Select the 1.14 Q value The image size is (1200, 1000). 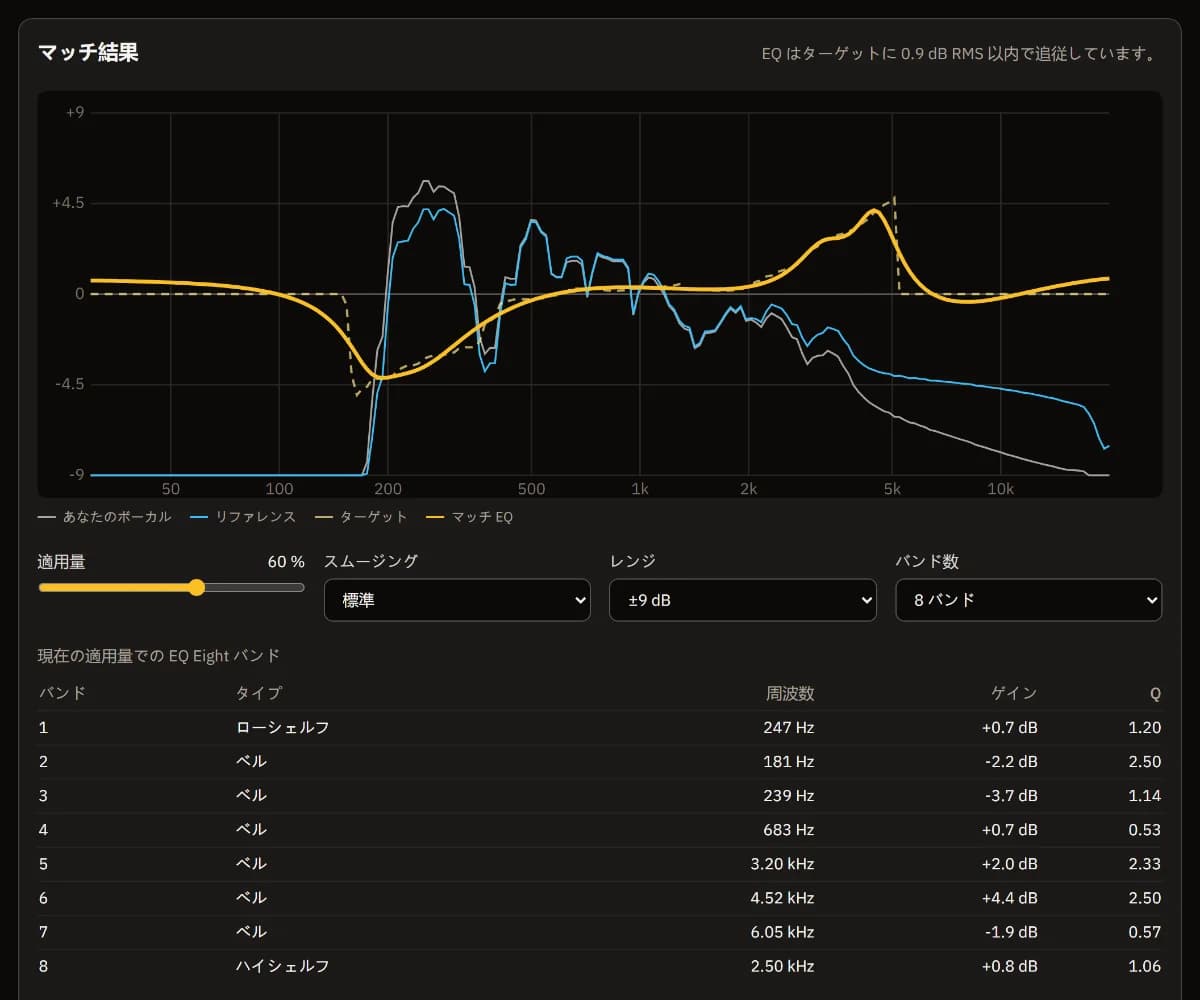1145,795
